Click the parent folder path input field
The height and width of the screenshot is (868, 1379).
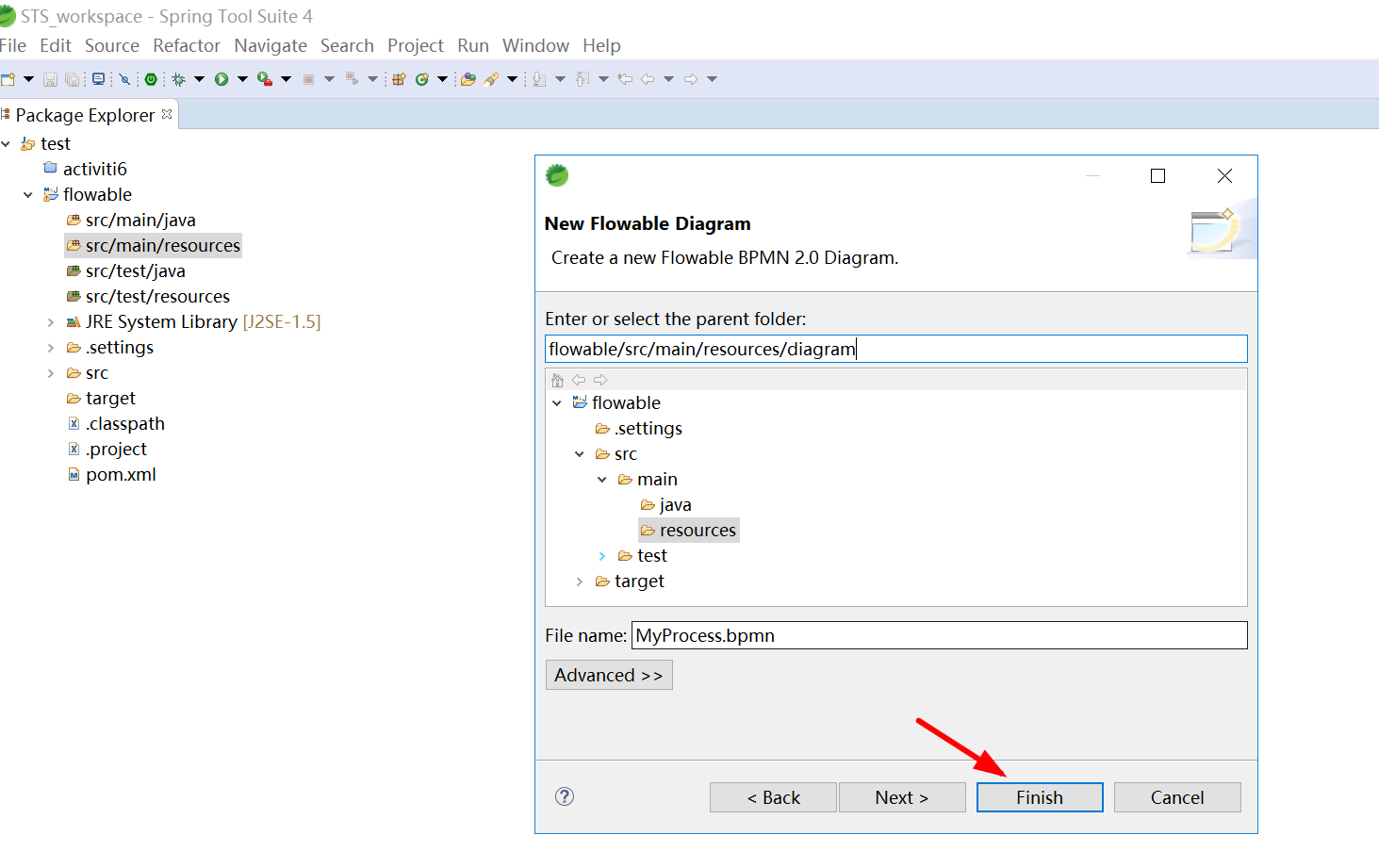pos(895,349)
